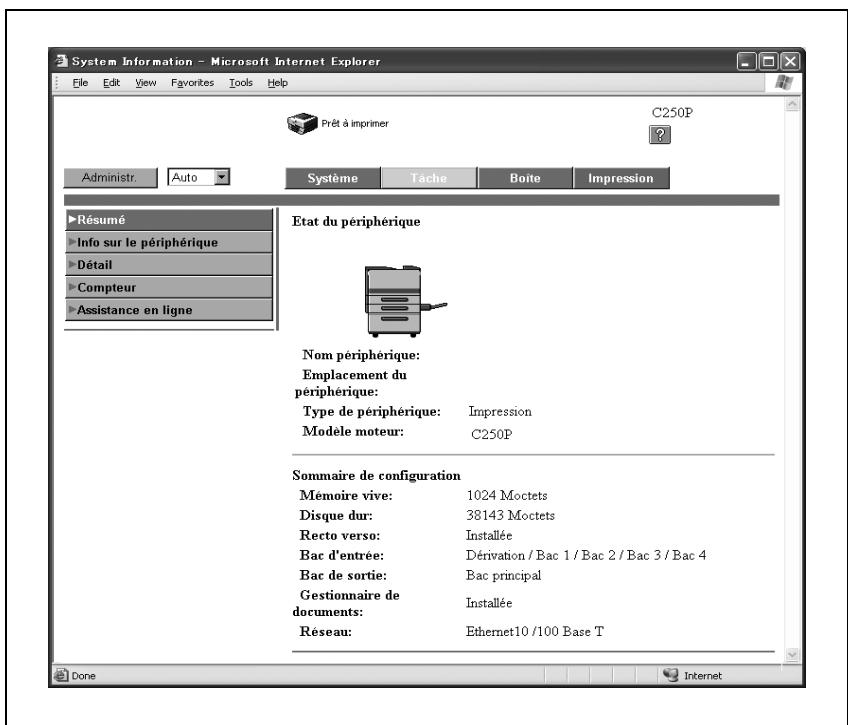This screenshot has width=848, height=725.
Task: Open the View menu
Action: (145, 83)
